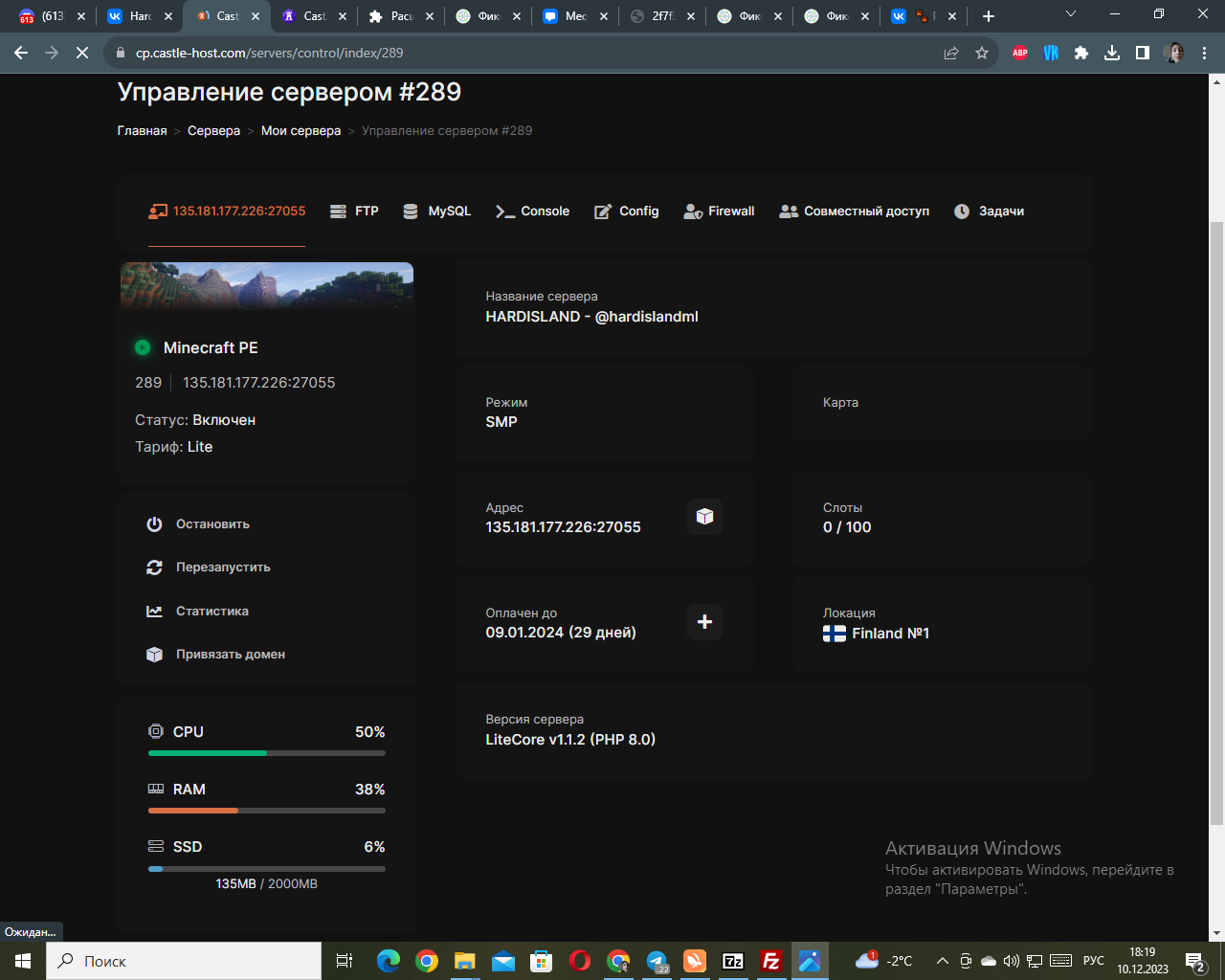Open the MySQL tab
The width and height of the screenshot is (1225, 980).
[x=436, y=212]
